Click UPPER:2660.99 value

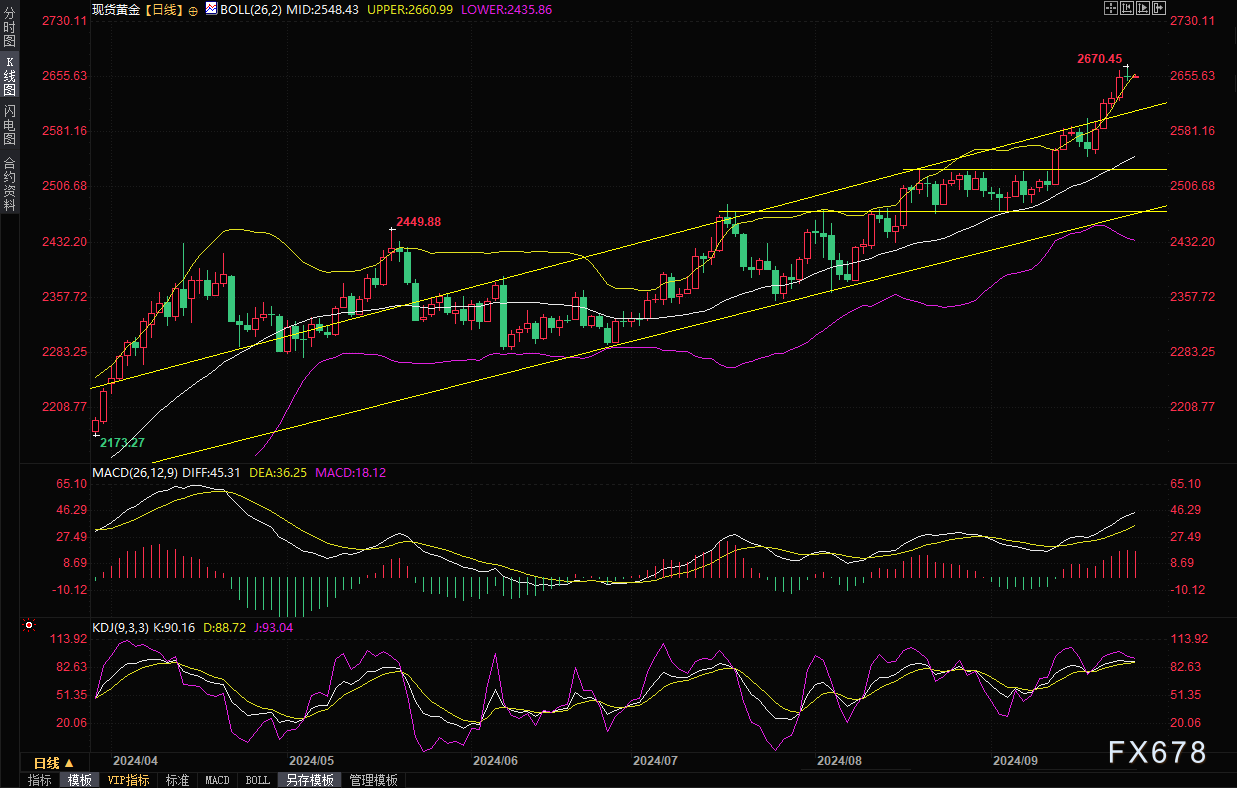pyautogui.click(x=409, y=9)
